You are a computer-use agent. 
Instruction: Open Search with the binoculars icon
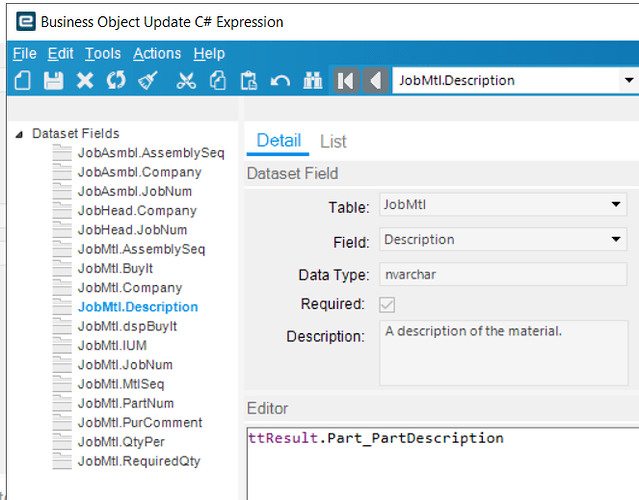[x=312, y=81]
